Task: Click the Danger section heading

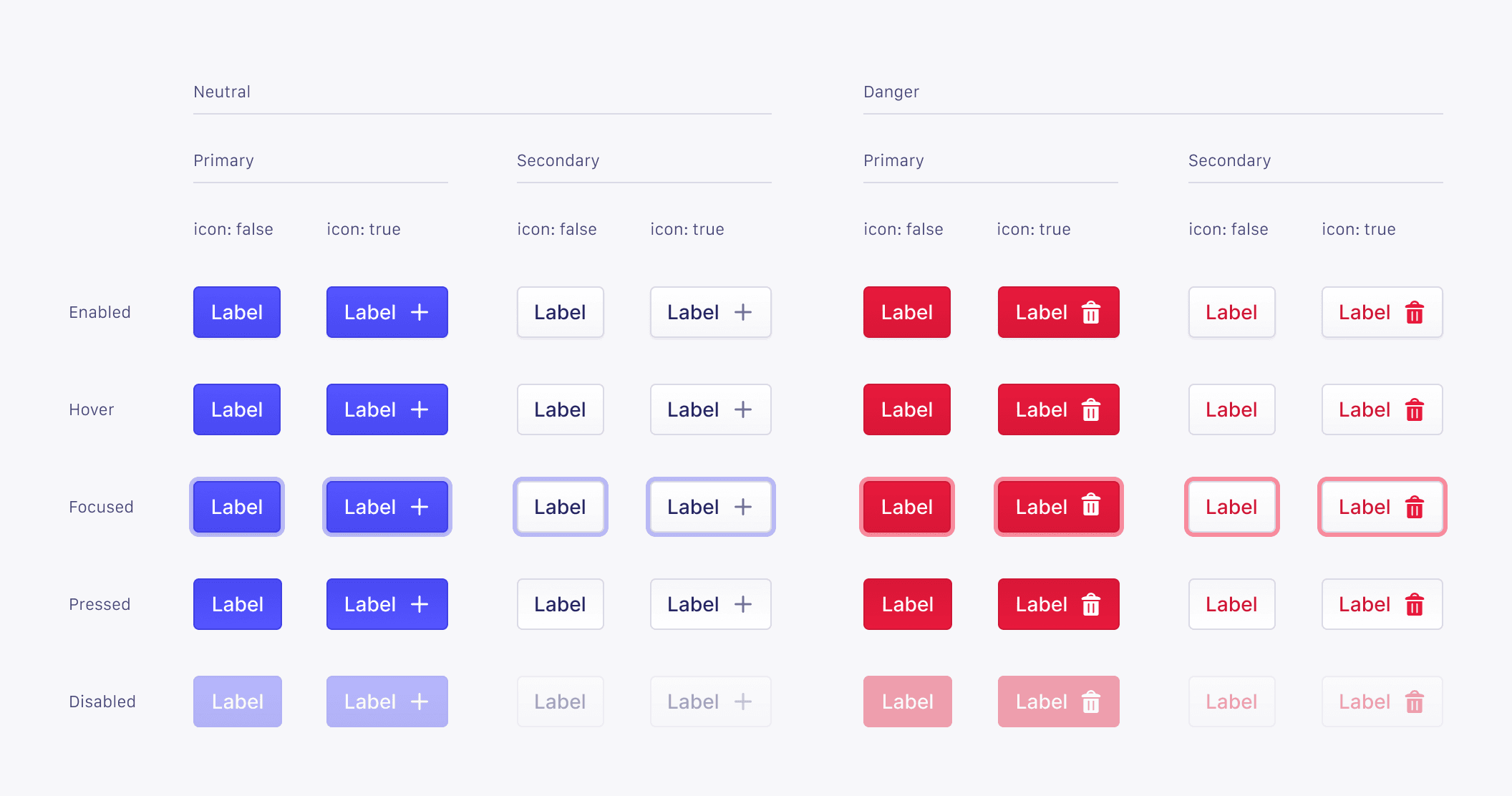Action: [x=891, y=92]
